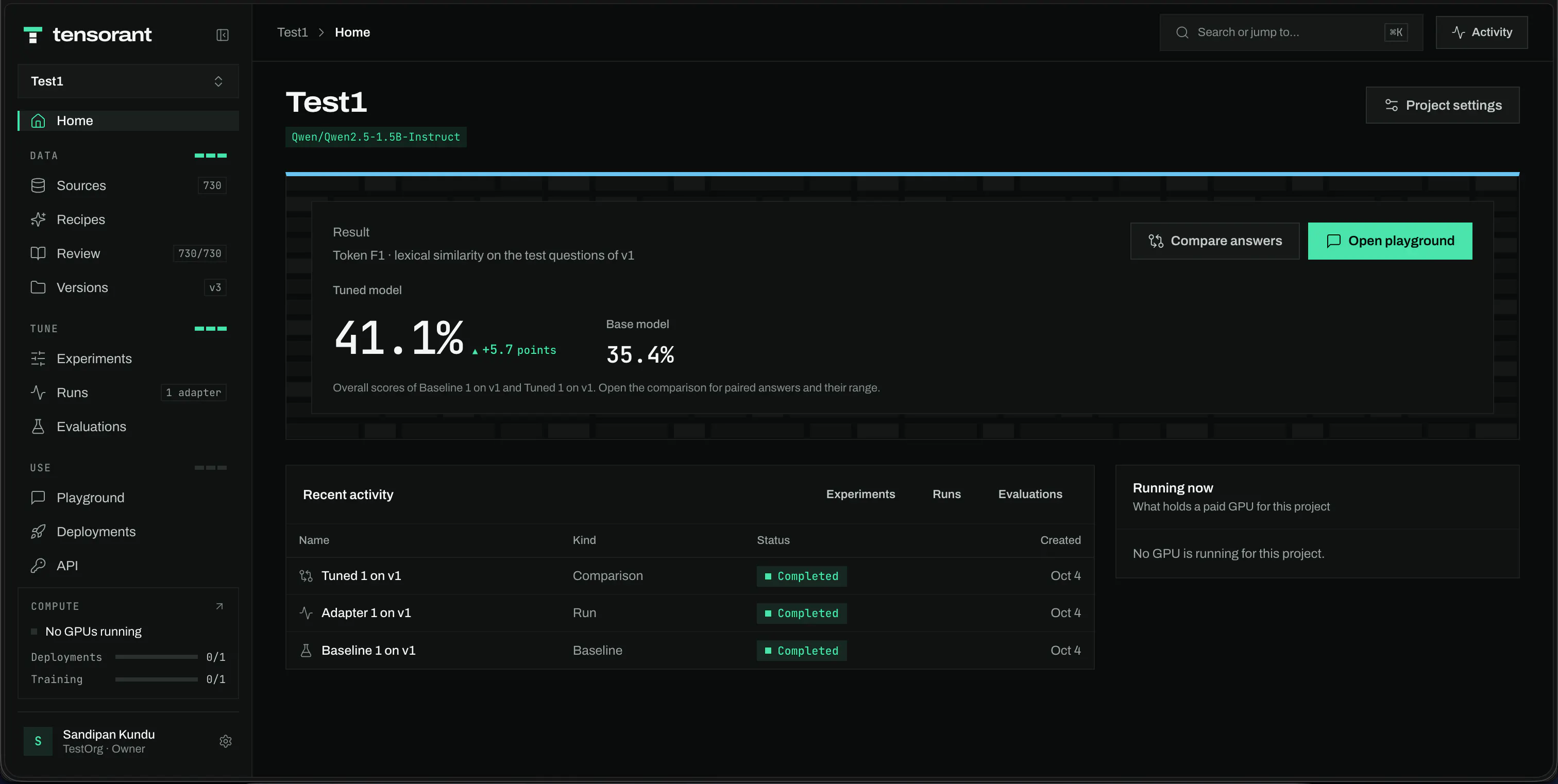
Task: Click Completed status of Tuned 1 row
Action: click(801, 576)
